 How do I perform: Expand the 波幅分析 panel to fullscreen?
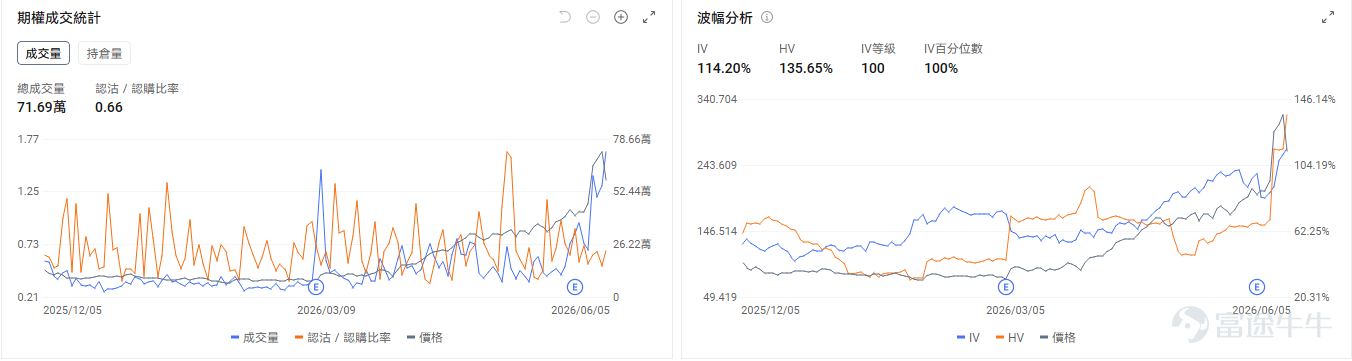[1328, 17]
